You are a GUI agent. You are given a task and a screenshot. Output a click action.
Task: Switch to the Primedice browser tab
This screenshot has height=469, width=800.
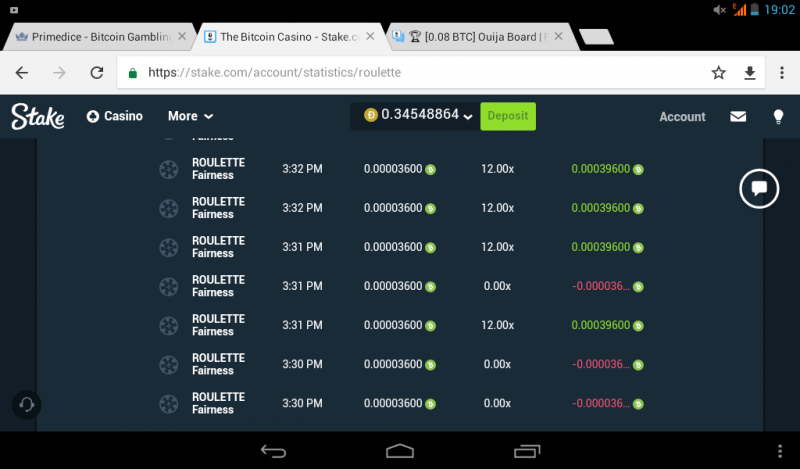pos(101,37)
